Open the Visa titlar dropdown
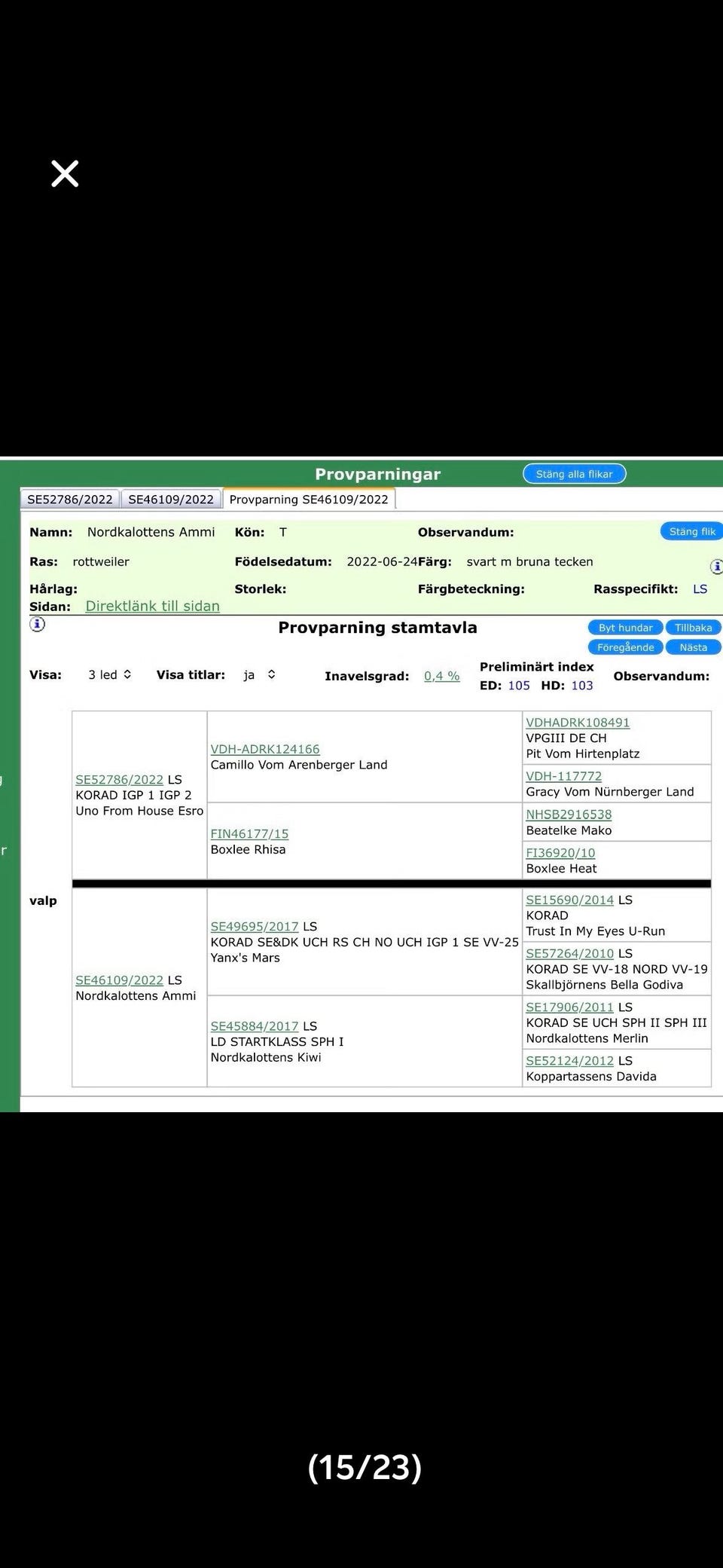The image size is (723, 1568). point(259,674)
